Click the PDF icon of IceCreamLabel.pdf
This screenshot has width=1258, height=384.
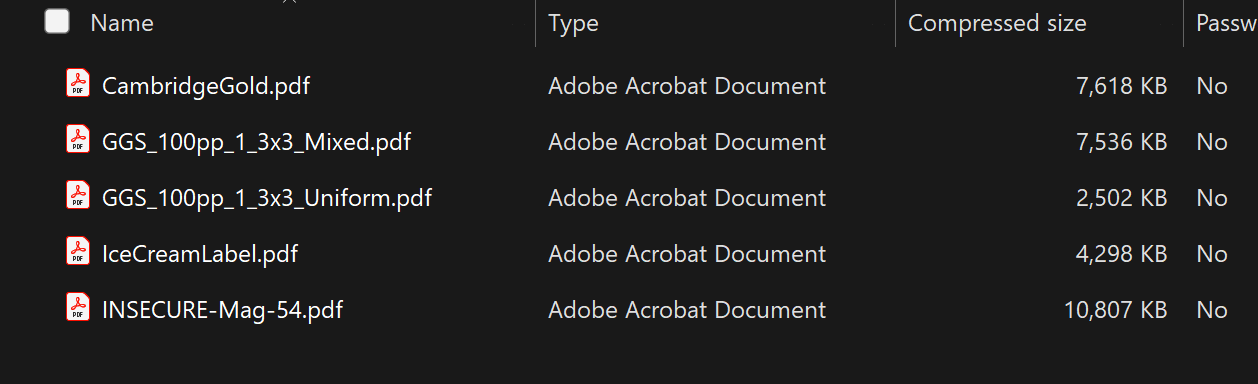(x=77, y=252)
